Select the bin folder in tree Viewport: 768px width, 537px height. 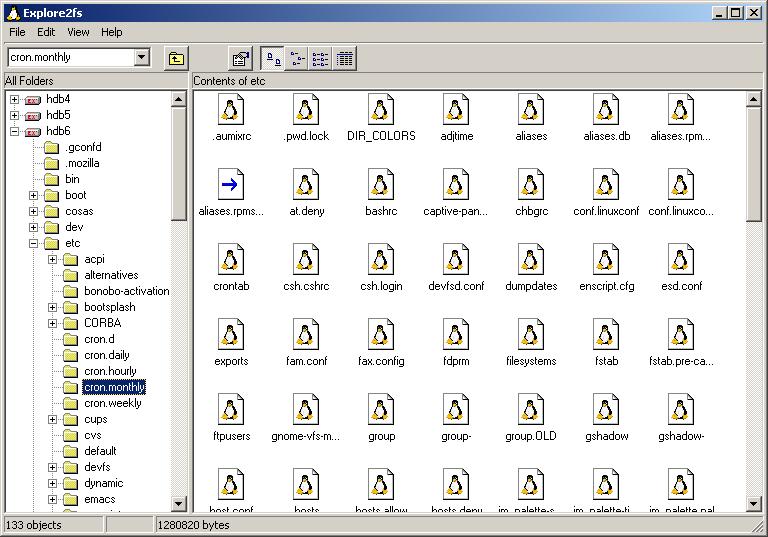tap(72, 179)
